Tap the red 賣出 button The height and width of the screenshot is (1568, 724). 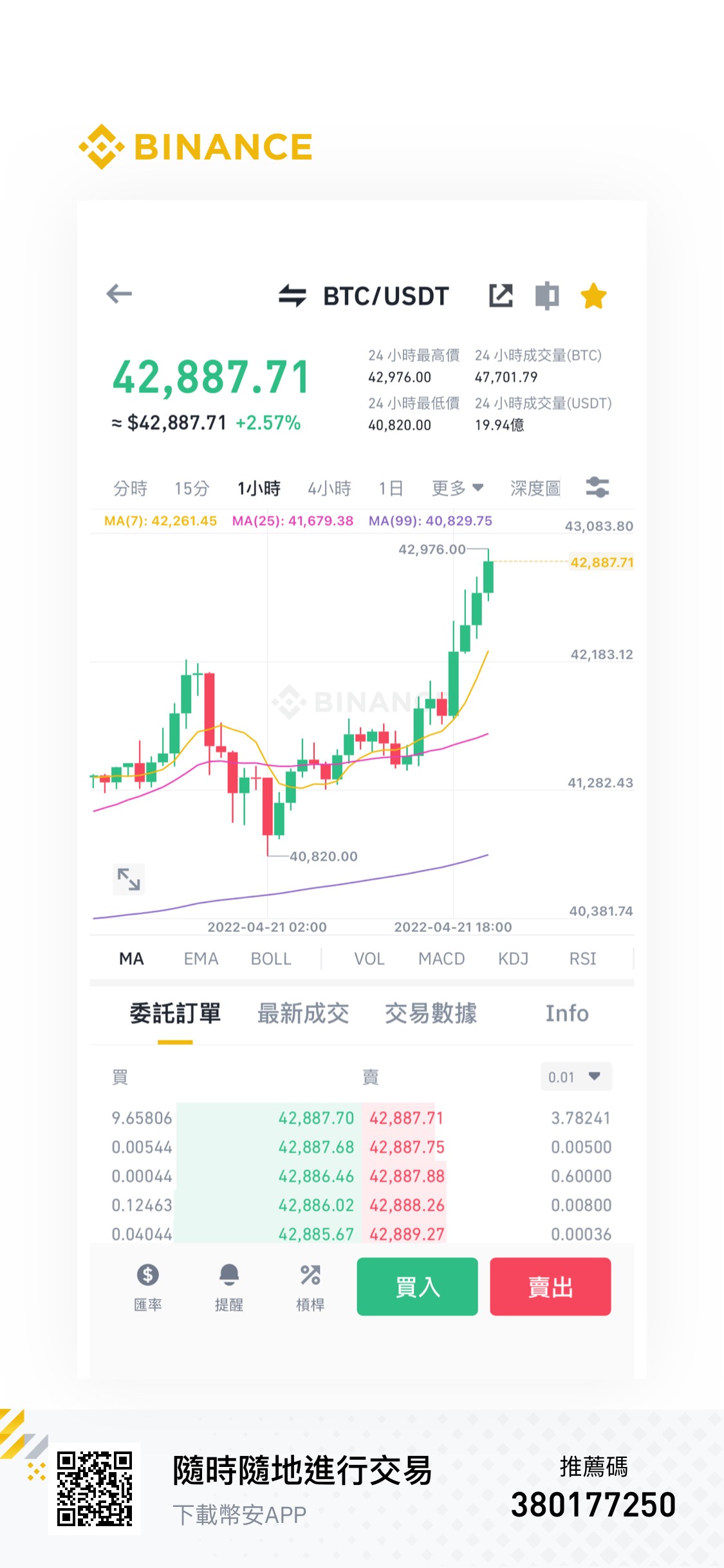tap(550, 1286)
